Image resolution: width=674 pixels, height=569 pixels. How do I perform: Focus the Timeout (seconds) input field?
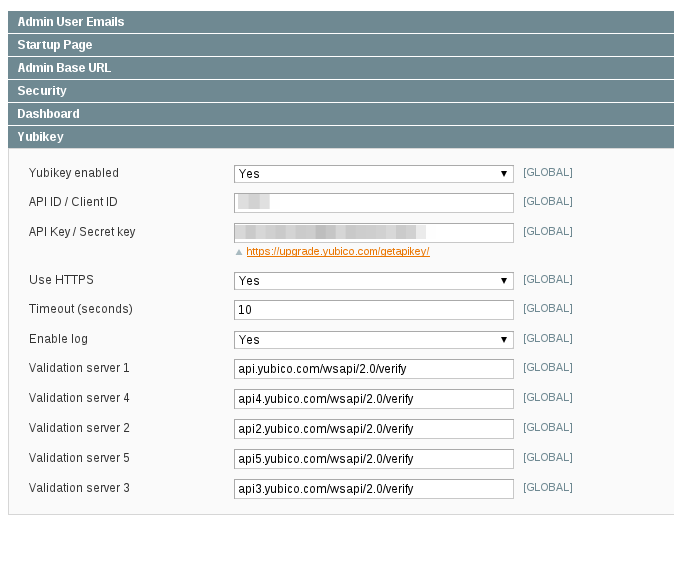coord(373,310)
